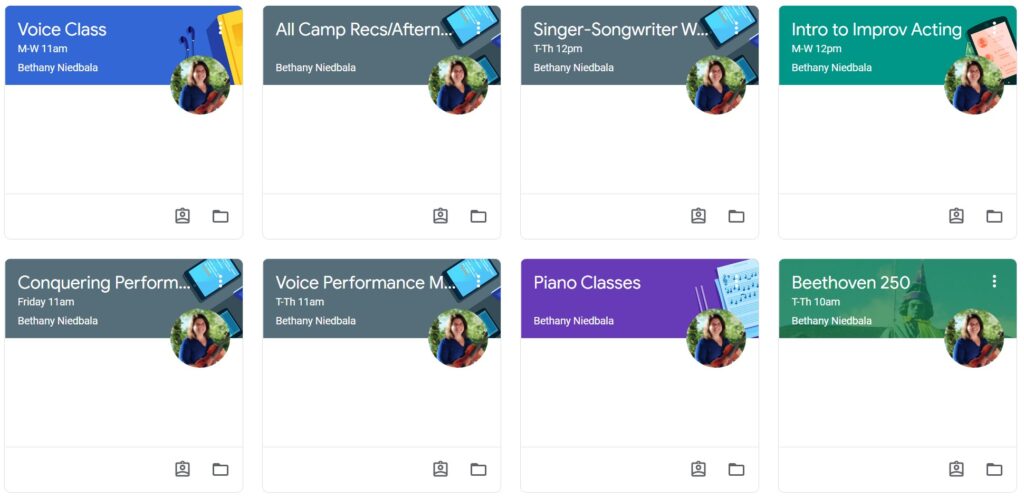Viewport: 1024px width, 499px height.
Task: Open three-dot menu on Beethoven 250 card
Action: pos(994,281)
